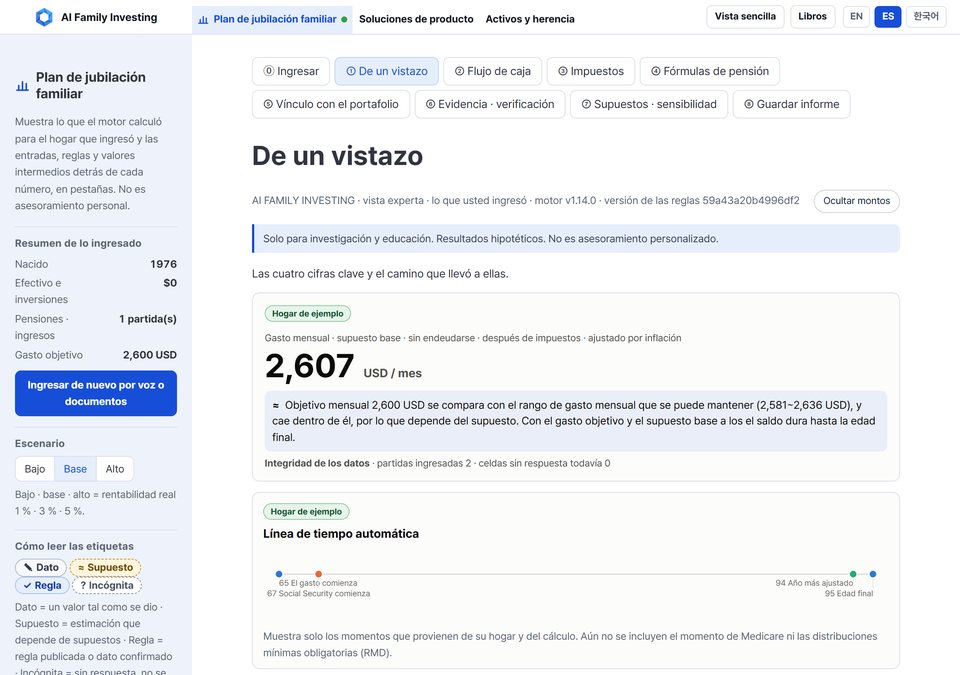The image size is (960, 675).
Task: Open the Libros page
Action: click(812, 17)
